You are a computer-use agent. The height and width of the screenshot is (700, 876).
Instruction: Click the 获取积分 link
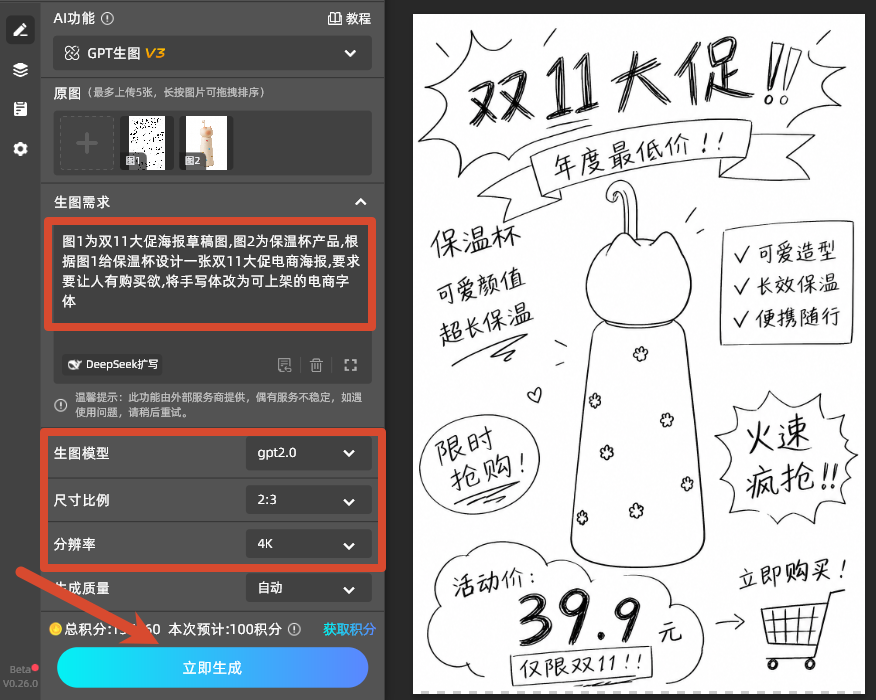tap(349, 630)
